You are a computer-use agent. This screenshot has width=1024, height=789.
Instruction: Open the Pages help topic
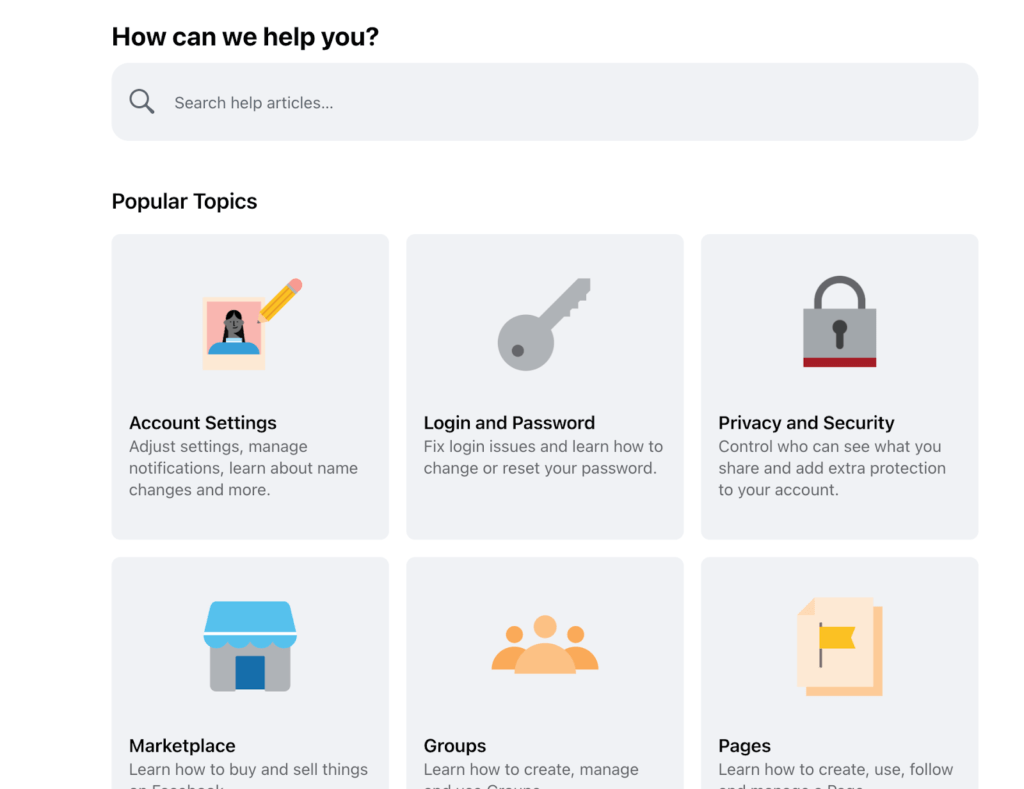[744, 745]
